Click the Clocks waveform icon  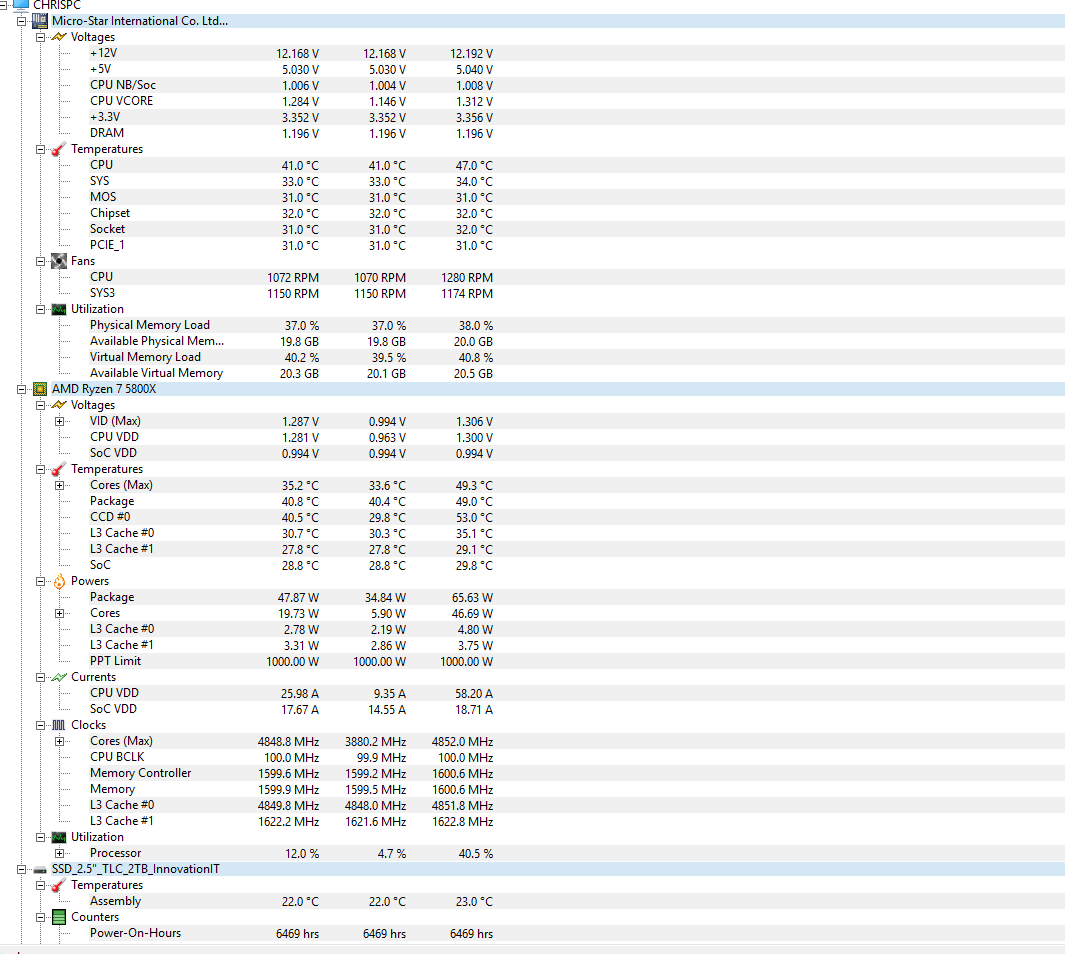pos(59,725)
